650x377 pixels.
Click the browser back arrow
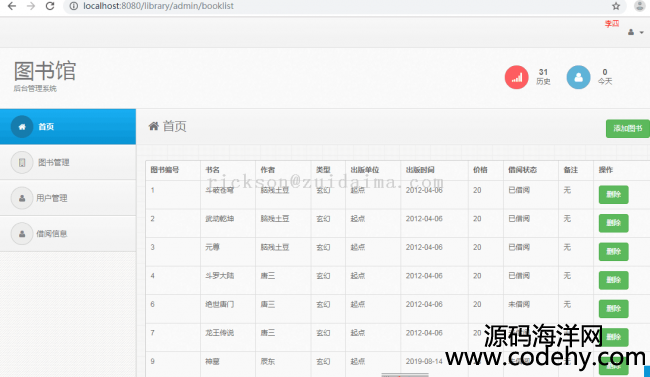coord(12,6)
